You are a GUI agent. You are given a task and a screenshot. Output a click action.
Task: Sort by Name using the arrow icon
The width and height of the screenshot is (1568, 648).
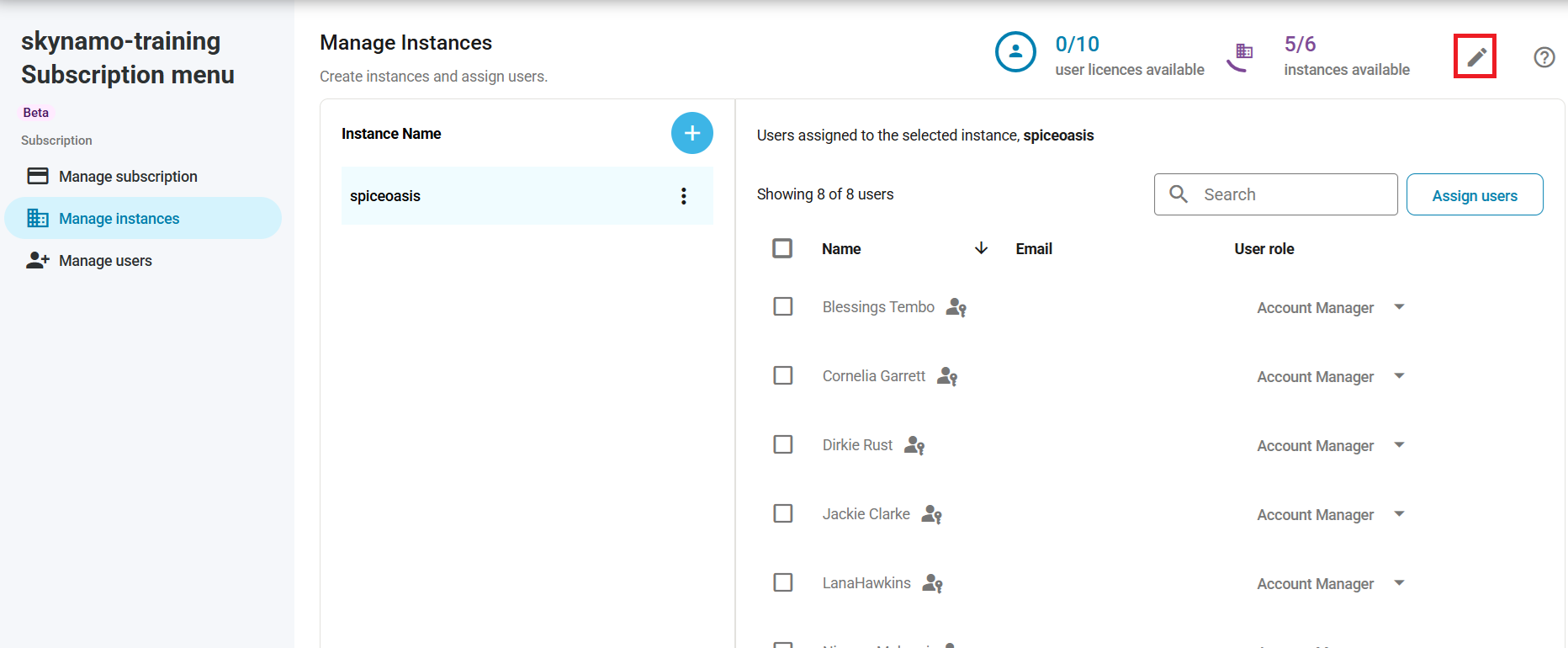981,248
